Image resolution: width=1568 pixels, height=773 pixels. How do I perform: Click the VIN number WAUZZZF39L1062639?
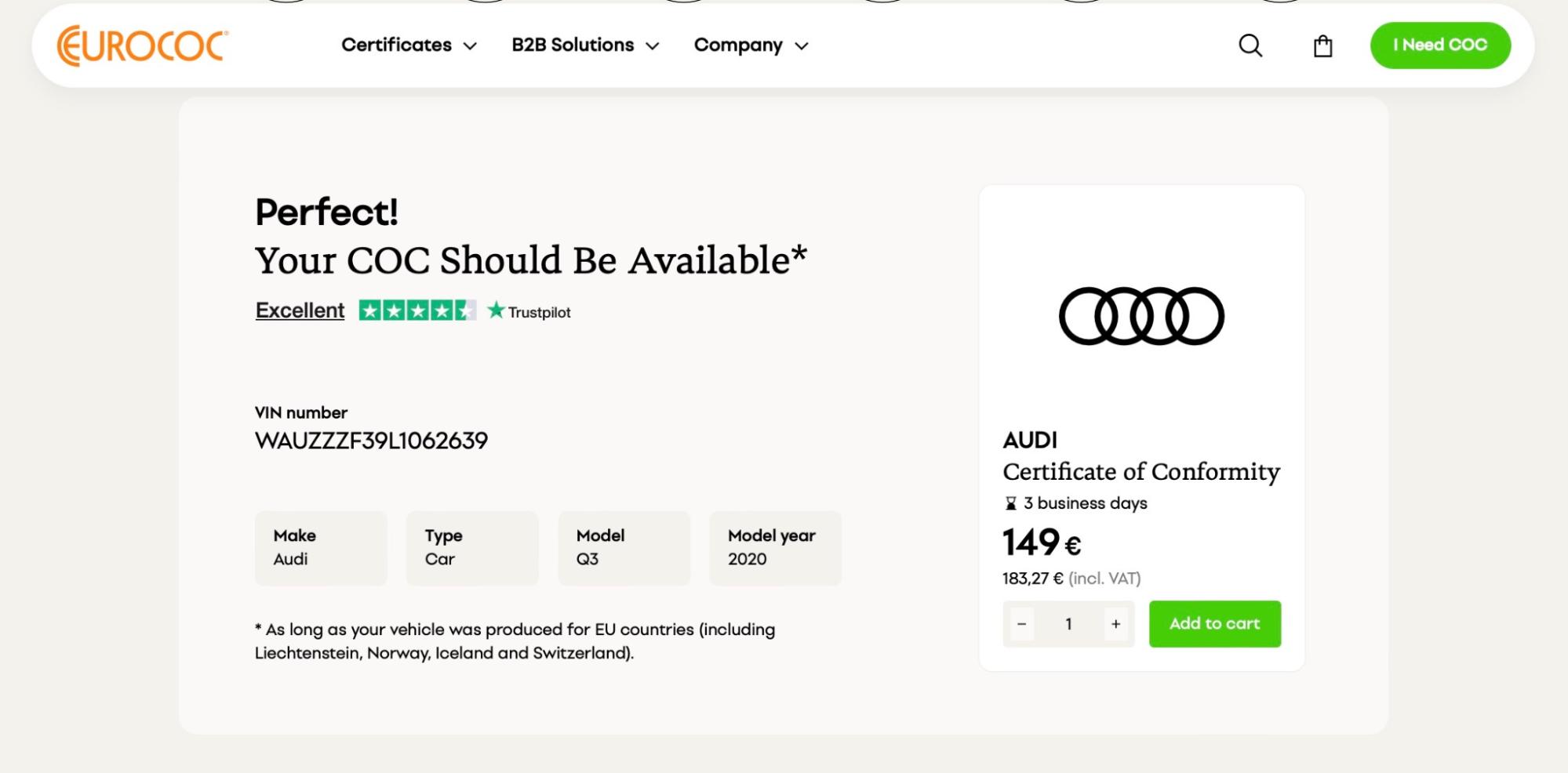(371, 441)
